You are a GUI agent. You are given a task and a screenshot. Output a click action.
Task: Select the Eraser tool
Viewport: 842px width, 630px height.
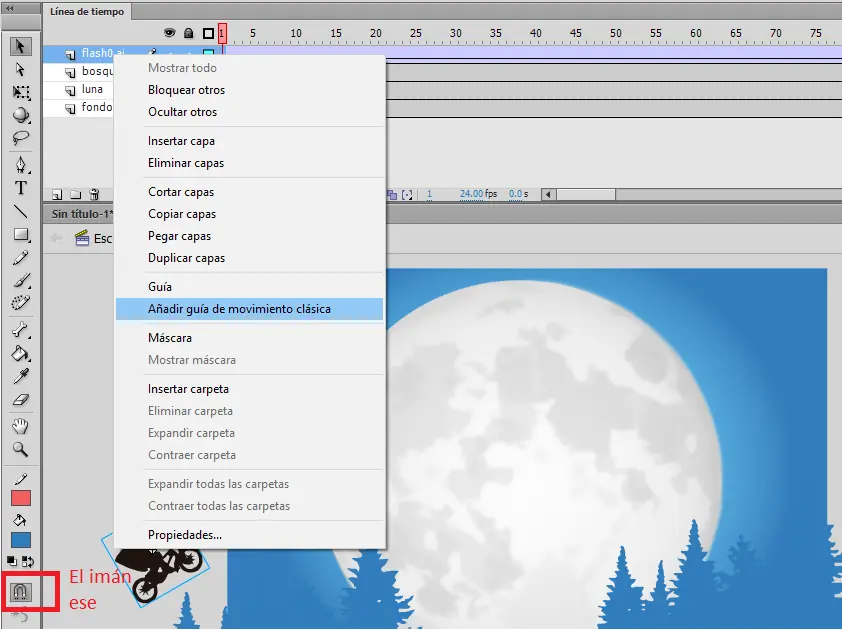pyautogui.click(x=20, y=400)
